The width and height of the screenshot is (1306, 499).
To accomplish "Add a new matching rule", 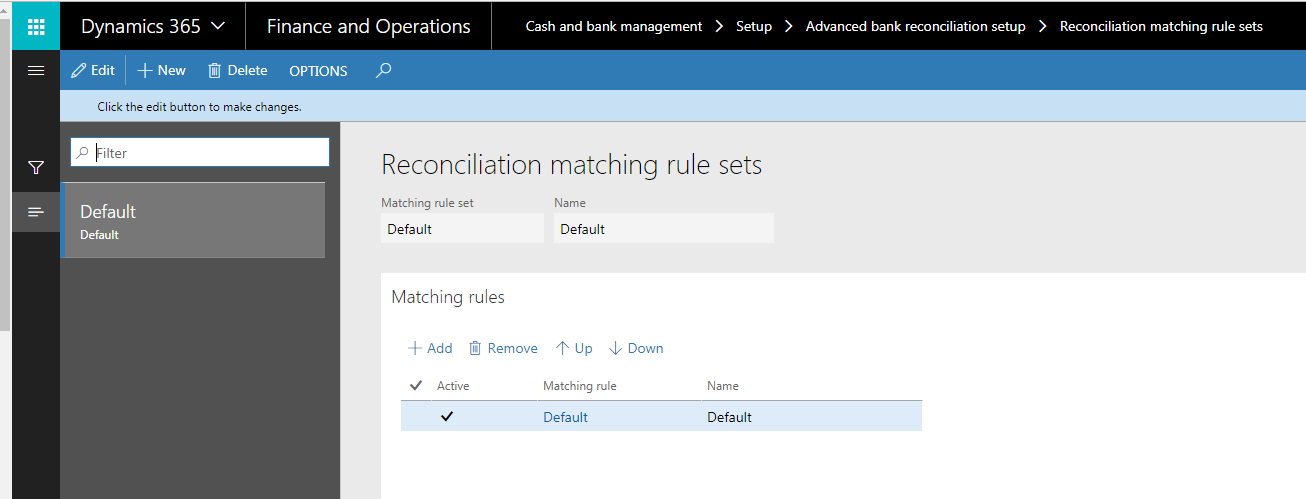I will [430, 348].
